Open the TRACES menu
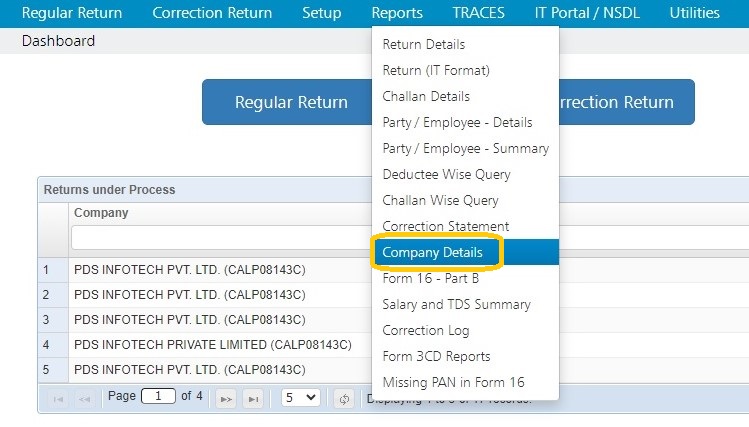The height and width of the screenshot is (427, 749). (x=478, y=13)
